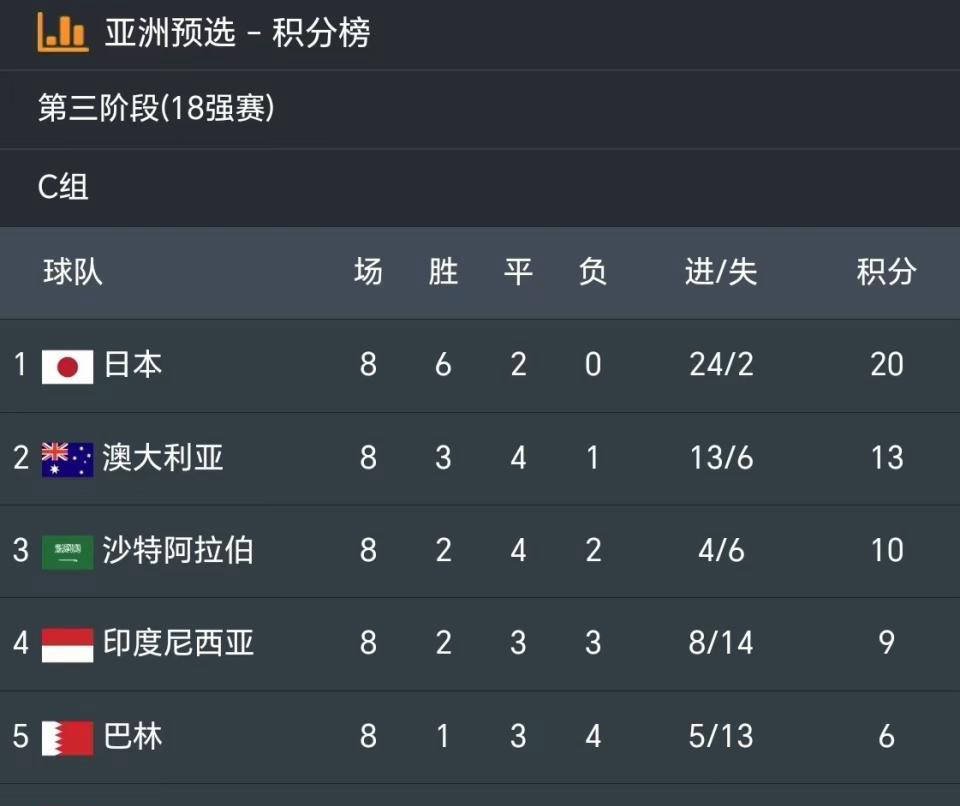Expand the 第三阶段(18强赛) stage selector

point(480,109)
